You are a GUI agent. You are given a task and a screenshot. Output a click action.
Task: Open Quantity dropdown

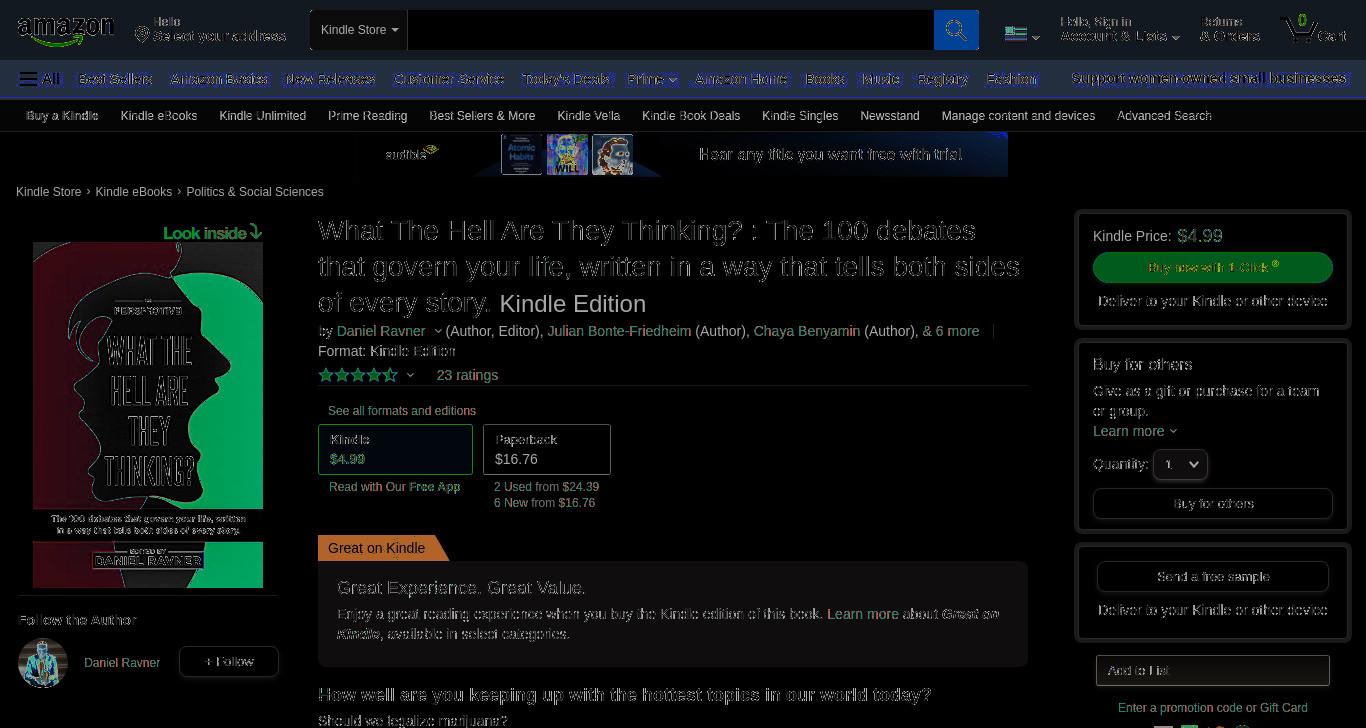click(x=1180, y=464)
